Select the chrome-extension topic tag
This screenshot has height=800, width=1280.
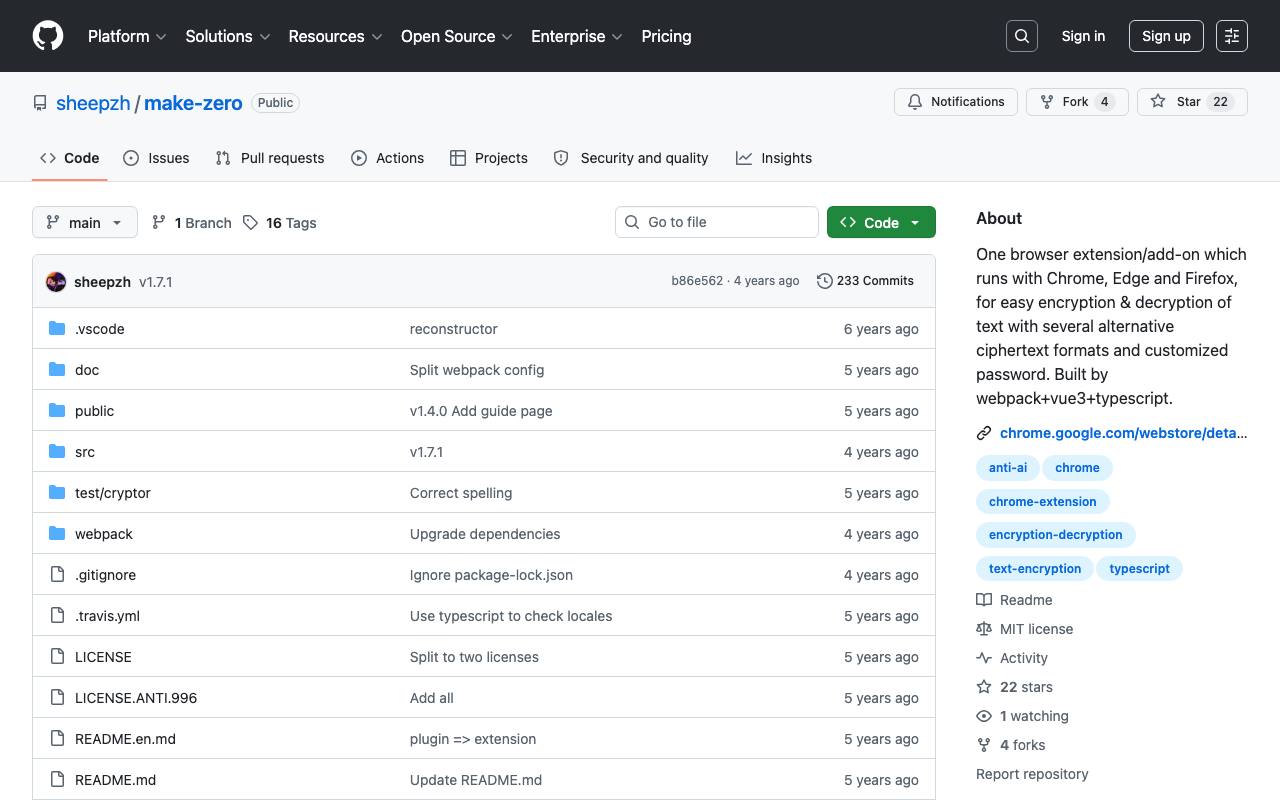pyautogui.click(x=1043, y=501)
